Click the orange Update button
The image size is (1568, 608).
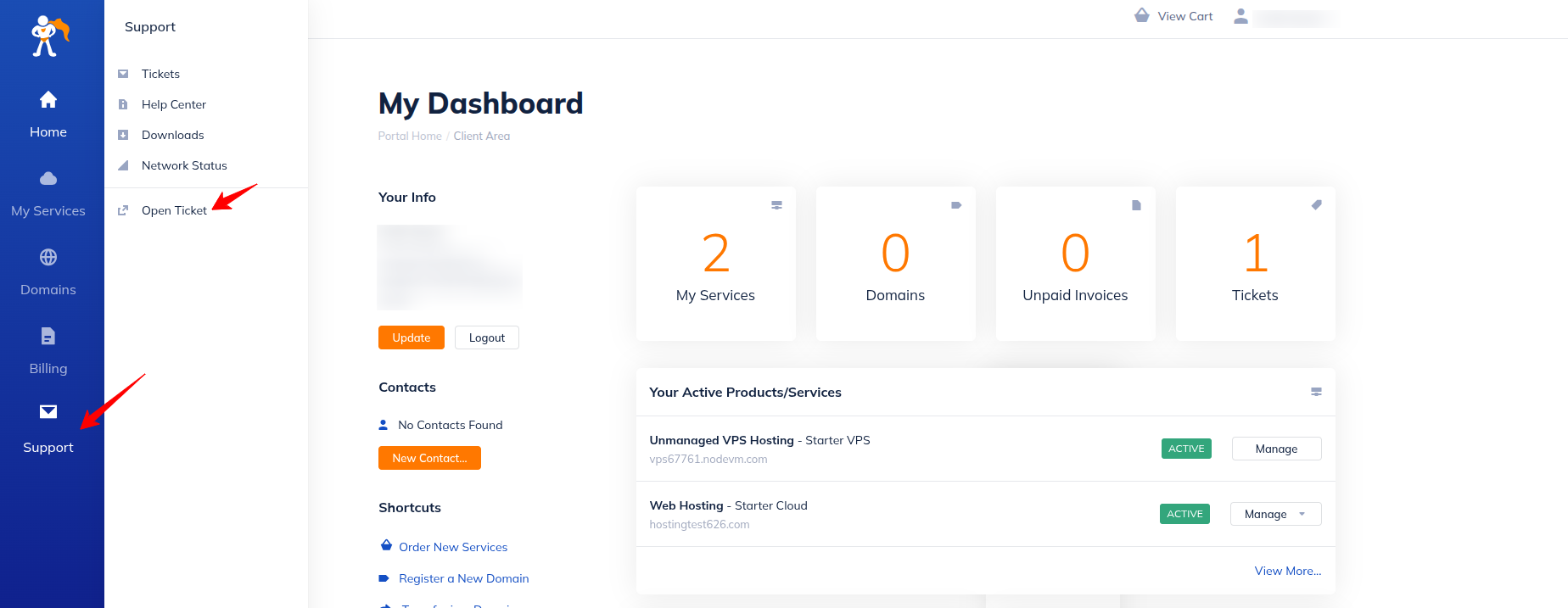pyautogui.click(x=412, y=337)
